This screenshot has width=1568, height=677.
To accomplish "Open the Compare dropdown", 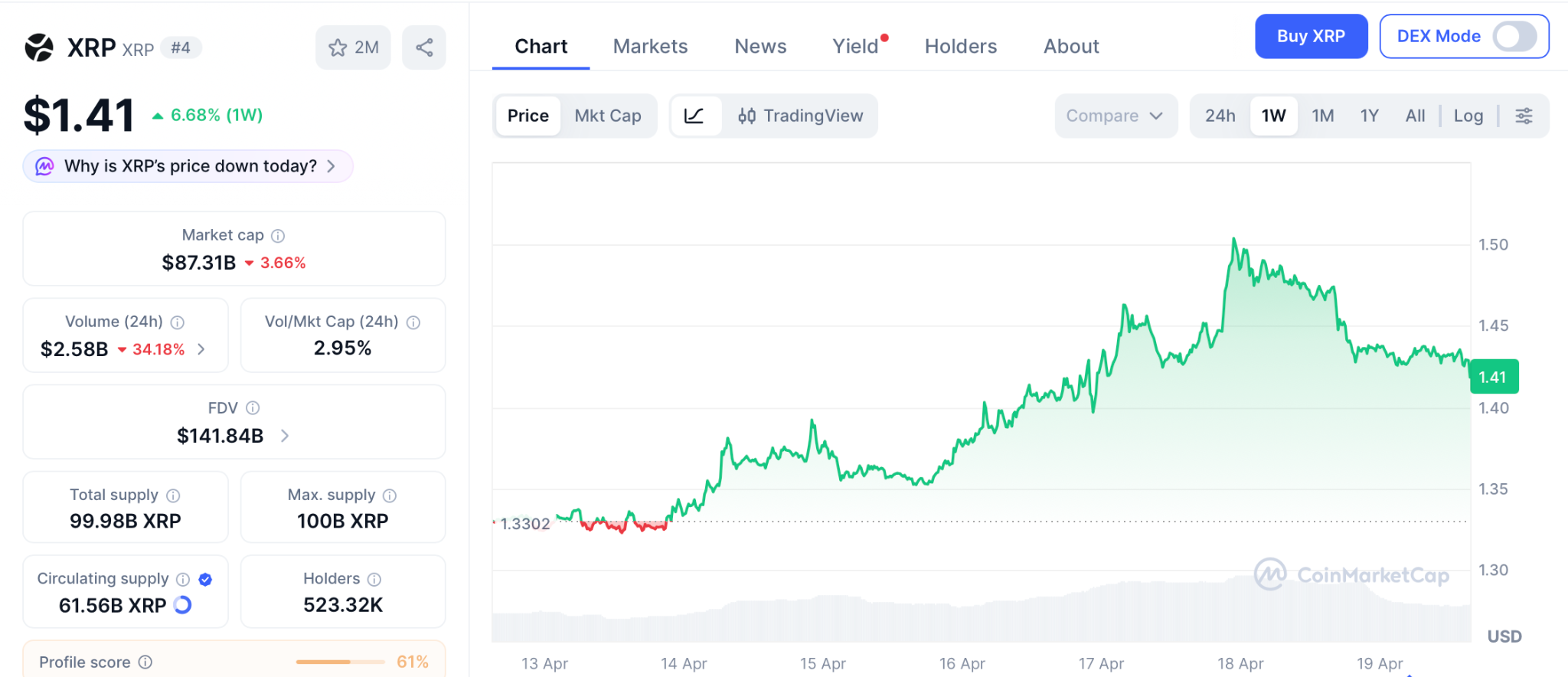I will 1115,116.
